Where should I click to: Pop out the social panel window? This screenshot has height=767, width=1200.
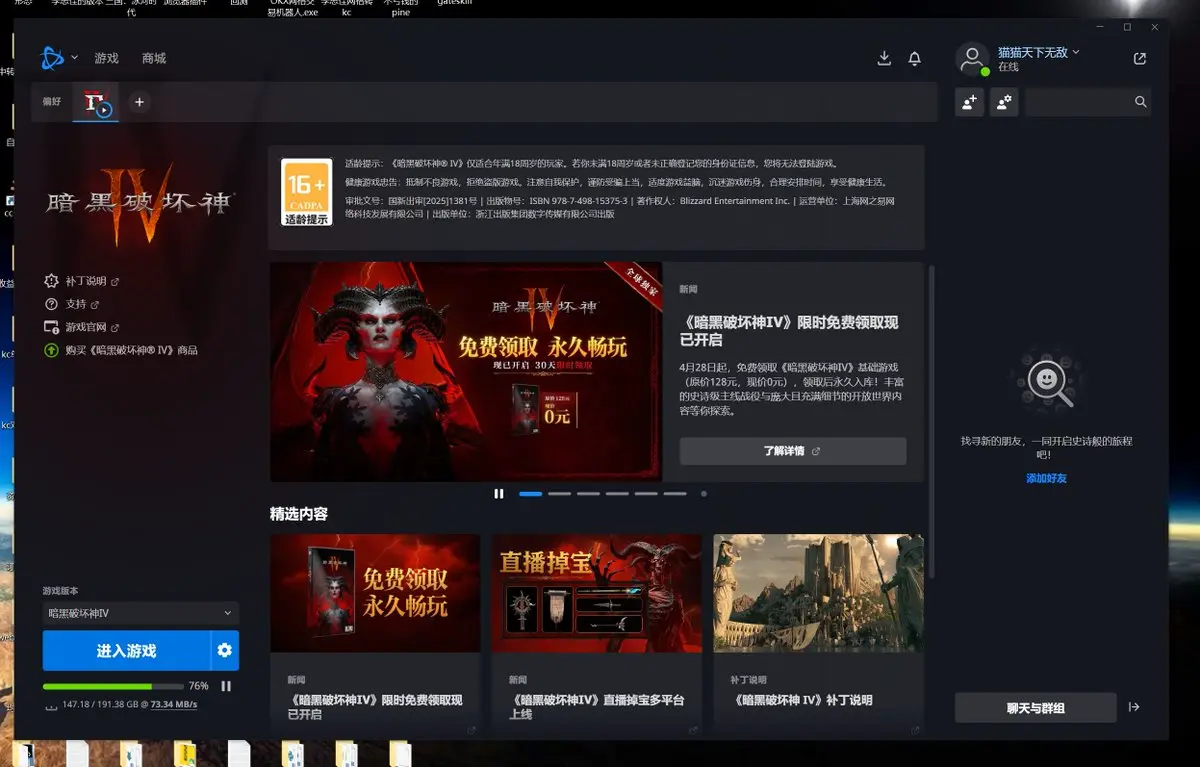1140,59
